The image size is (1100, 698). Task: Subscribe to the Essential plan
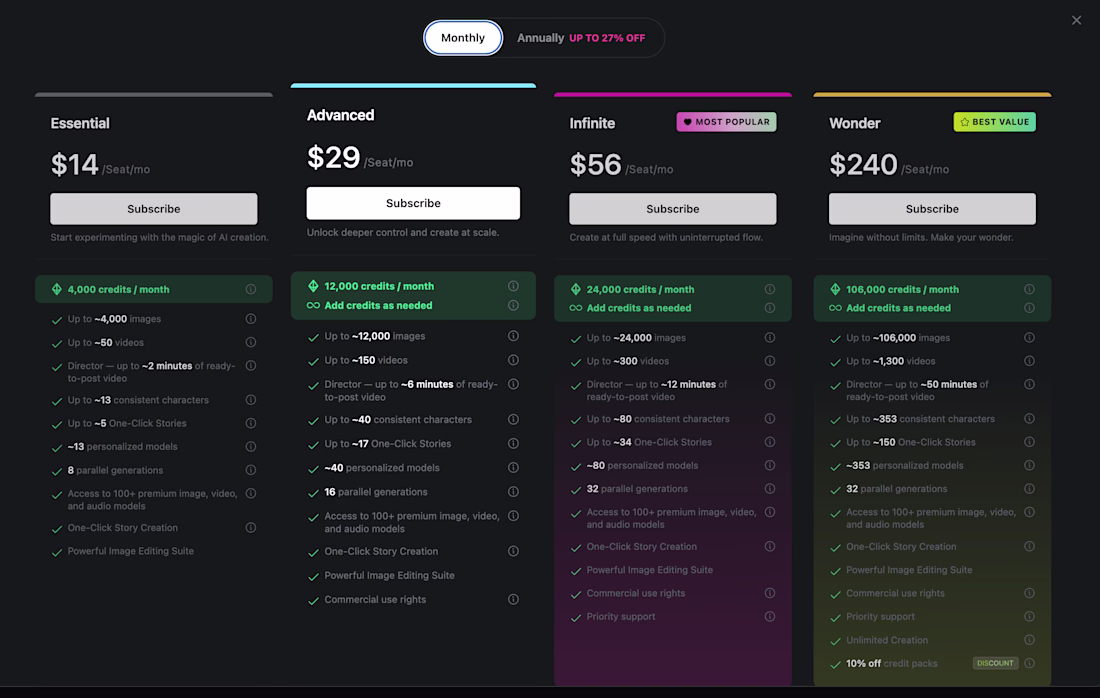coord(154,209)
